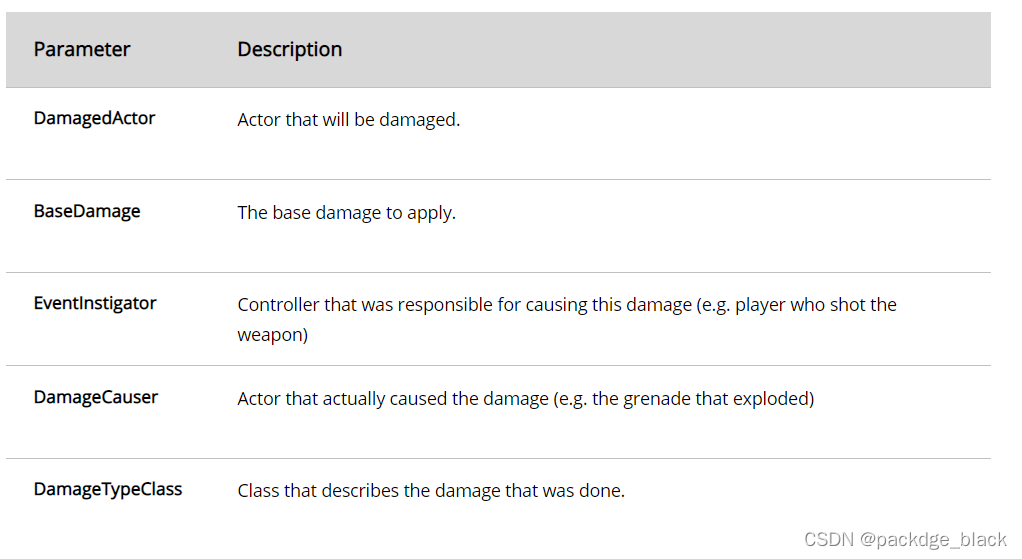Viewport: 1022px width, 559px height.
Task: Click the Description column header
Action: click(289, 50)
